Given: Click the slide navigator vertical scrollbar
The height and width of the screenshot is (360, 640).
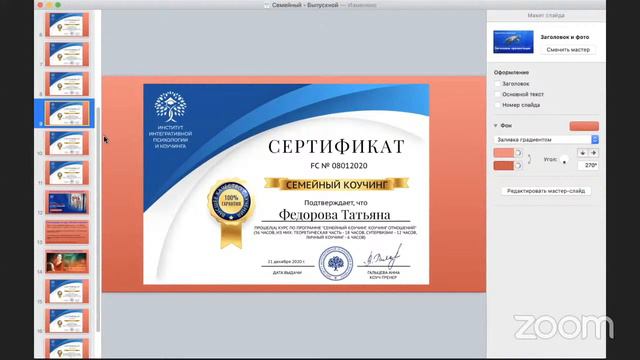Looking at the screenshot, I should coord(98,220).
